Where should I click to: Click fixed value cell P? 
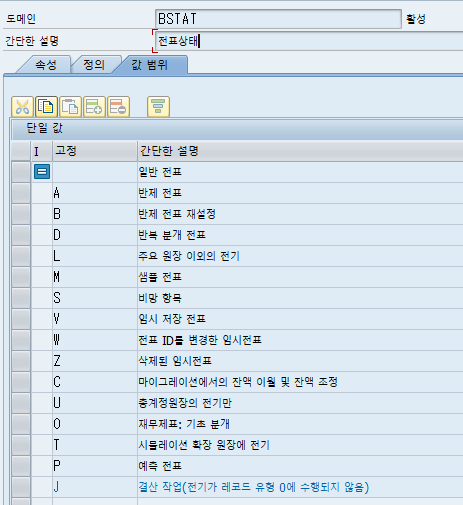(x=95, y=466)
